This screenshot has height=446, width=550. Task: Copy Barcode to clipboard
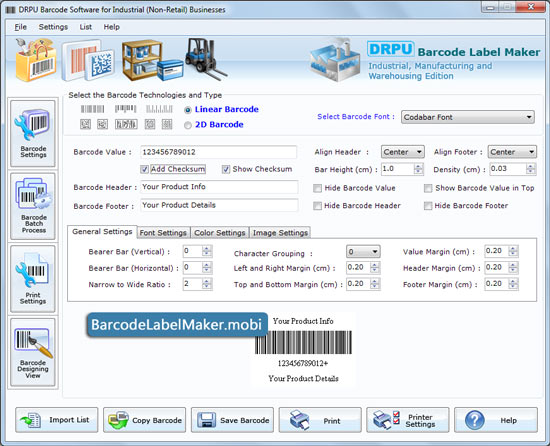(x=145, y=420)
